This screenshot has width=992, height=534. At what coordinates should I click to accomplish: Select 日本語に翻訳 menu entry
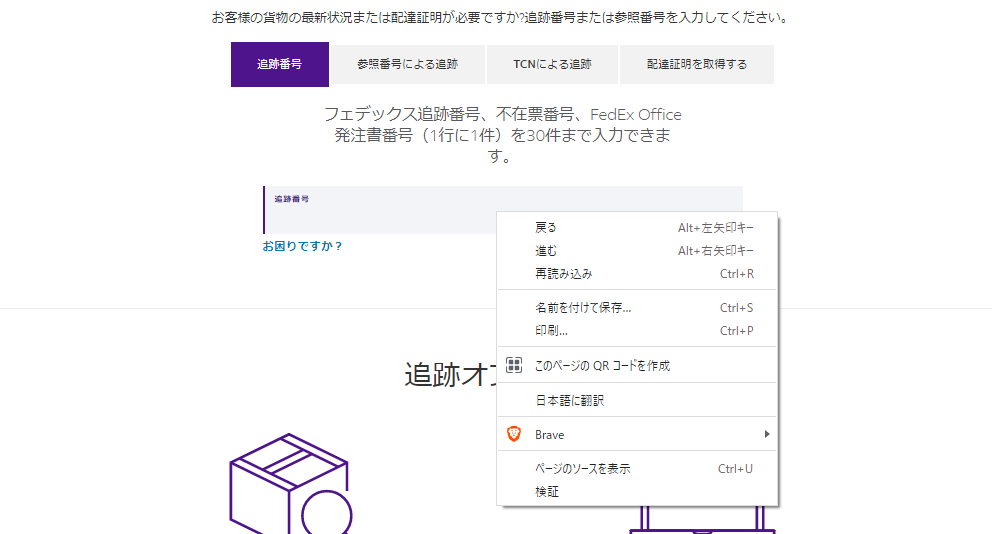click(x=569, y=400)
